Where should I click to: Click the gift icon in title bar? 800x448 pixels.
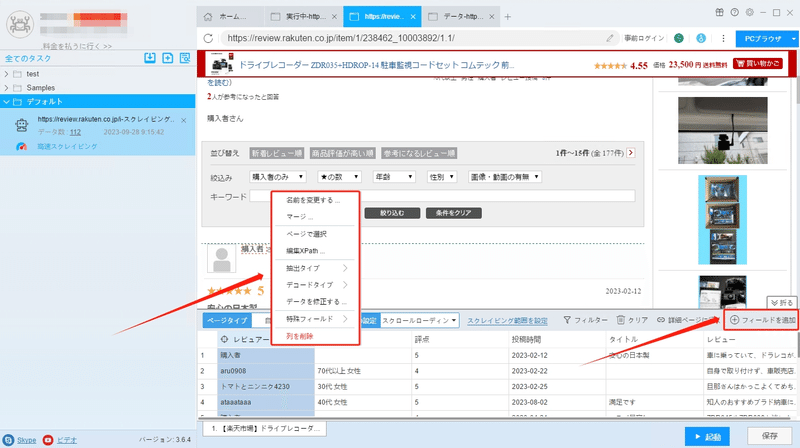(719, 13)
